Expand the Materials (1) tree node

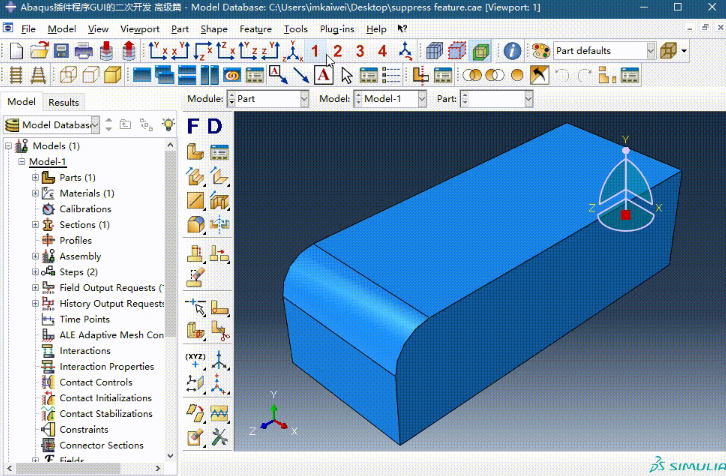35,193
